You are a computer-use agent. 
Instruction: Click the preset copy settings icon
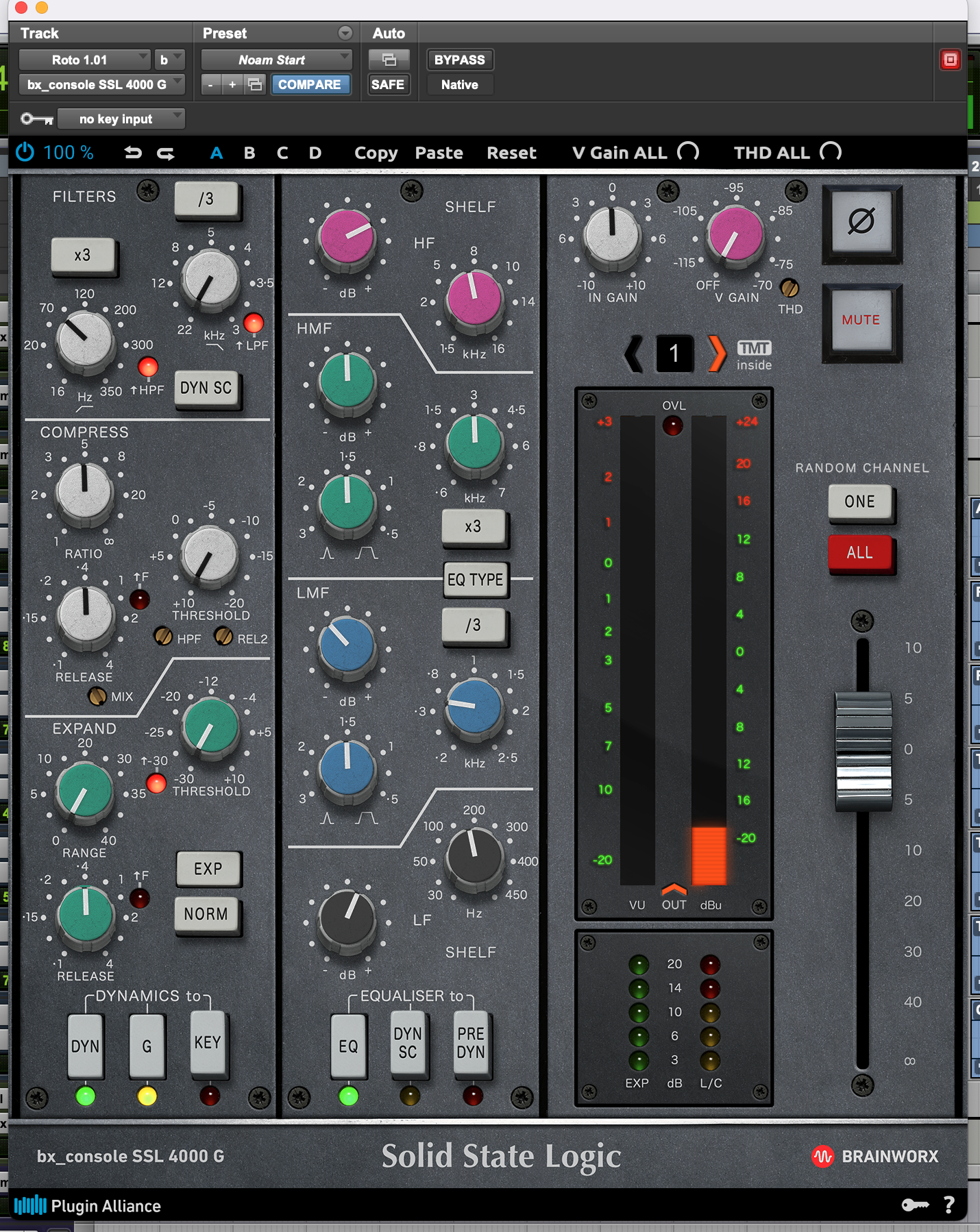tap(254, 84)
